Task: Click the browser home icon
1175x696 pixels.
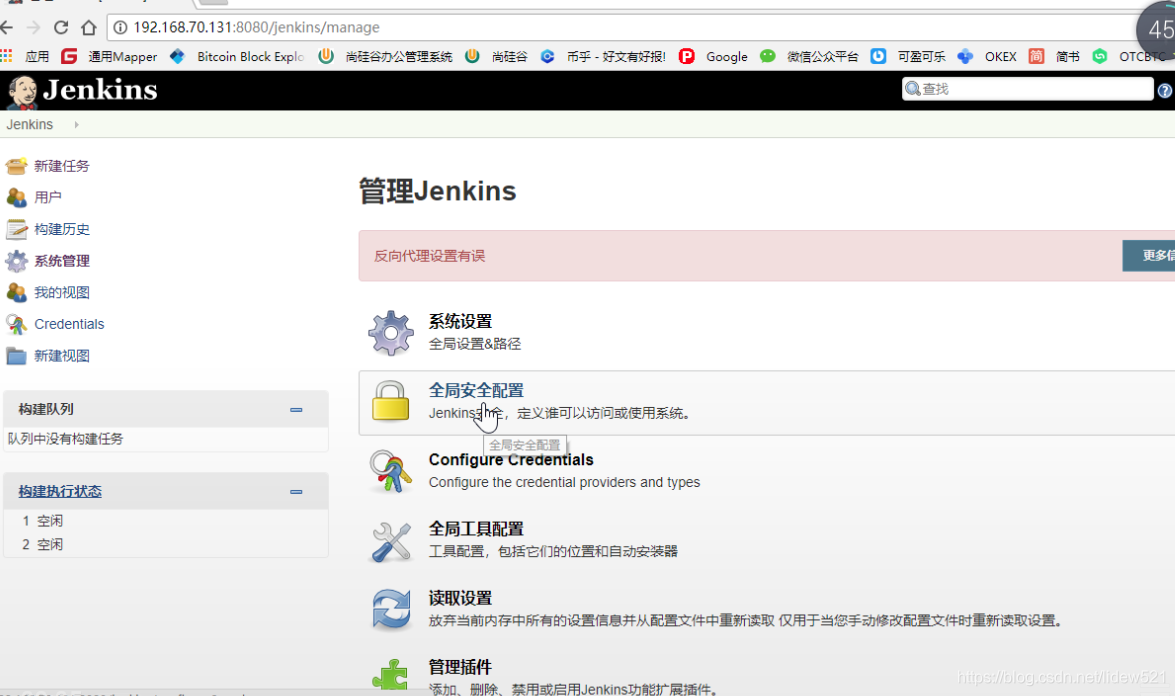Action: pos(88,28)
